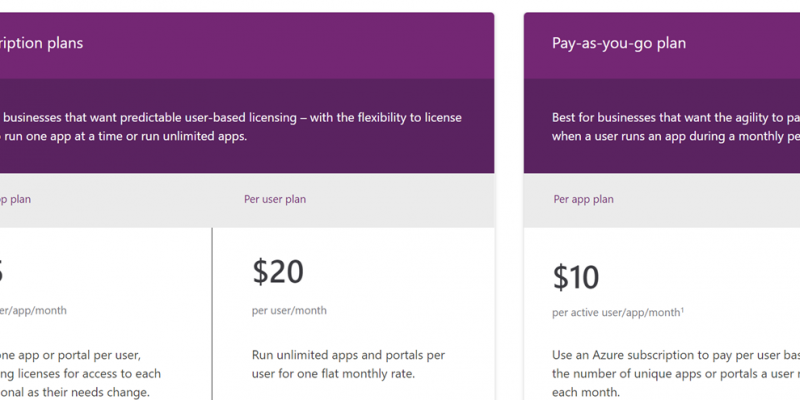800x400 pixels.
Task: Select the Per user plan label
Action: [275, 199]
